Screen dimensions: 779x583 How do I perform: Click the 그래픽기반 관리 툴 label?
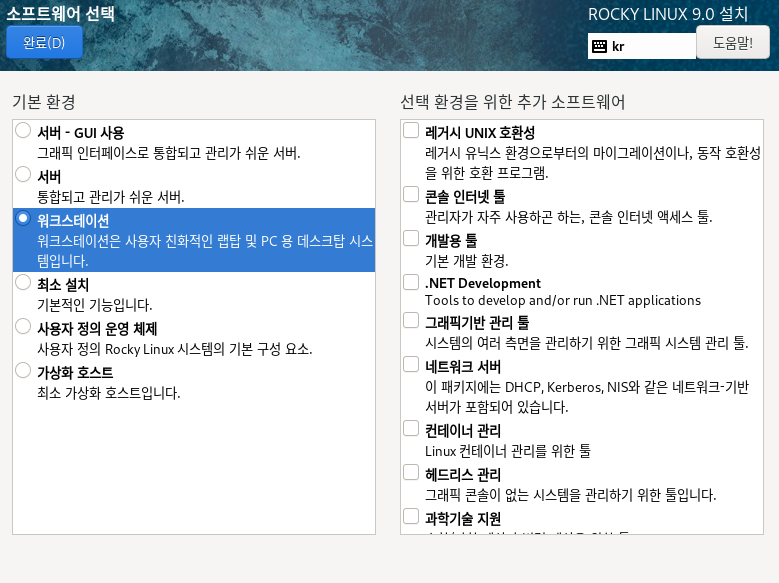(477, 323)
